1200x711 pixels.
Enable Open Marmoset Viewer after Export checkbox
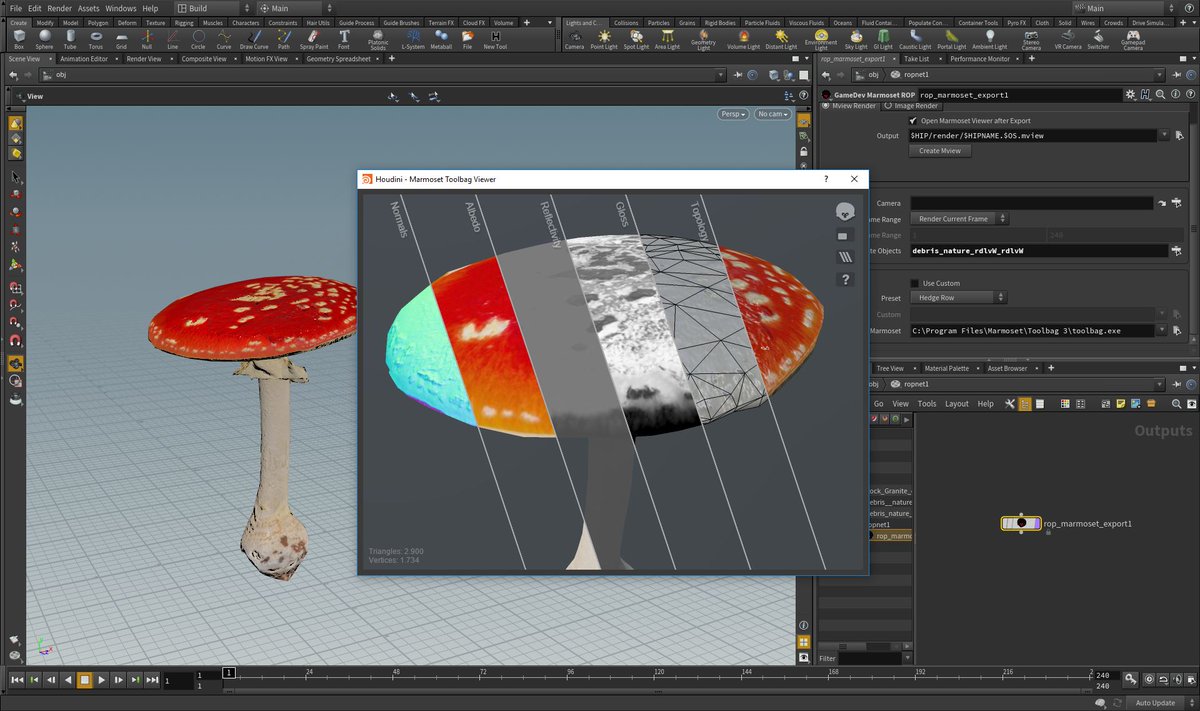tap(914, 120)
